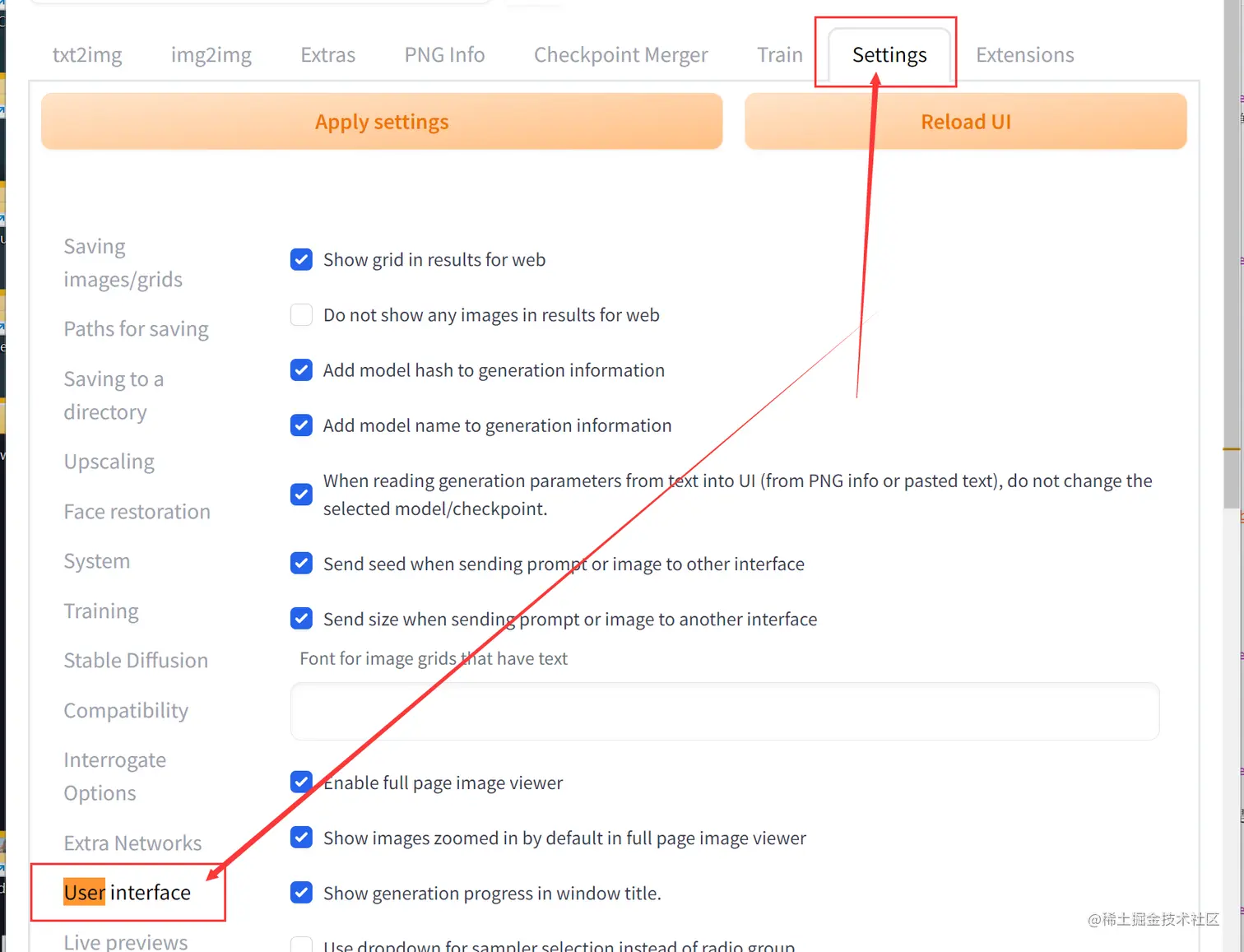The width and height of the screenshot is (1244, 952).
Task: Open Saving images/grids settings section
Action: click(123, 262)
